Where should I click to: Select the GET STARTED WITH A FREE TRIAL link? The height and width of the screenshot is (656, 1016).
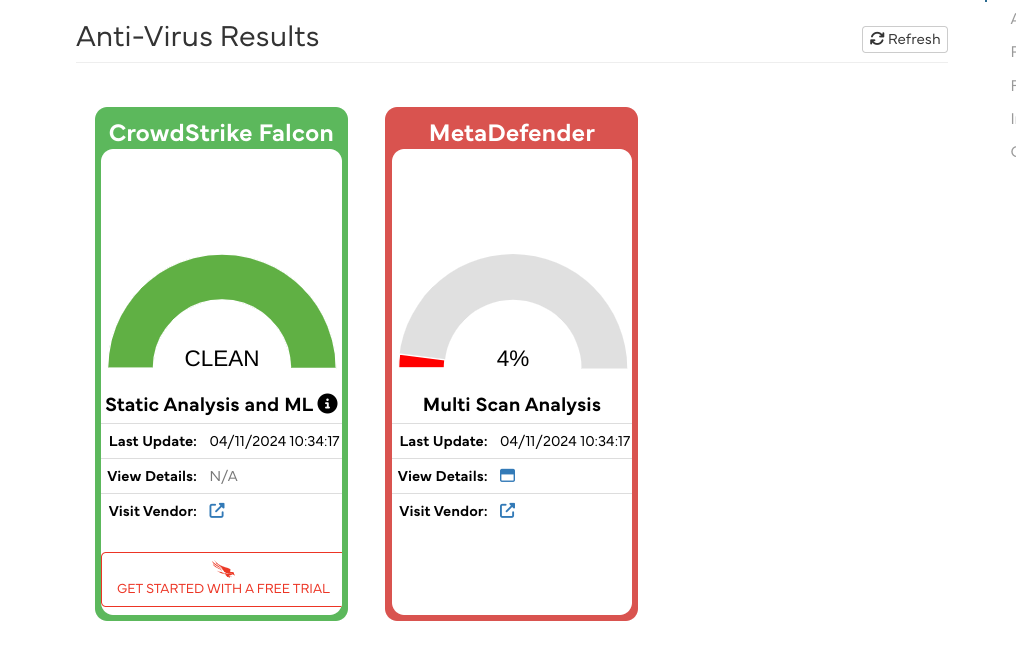coord(223,588)
